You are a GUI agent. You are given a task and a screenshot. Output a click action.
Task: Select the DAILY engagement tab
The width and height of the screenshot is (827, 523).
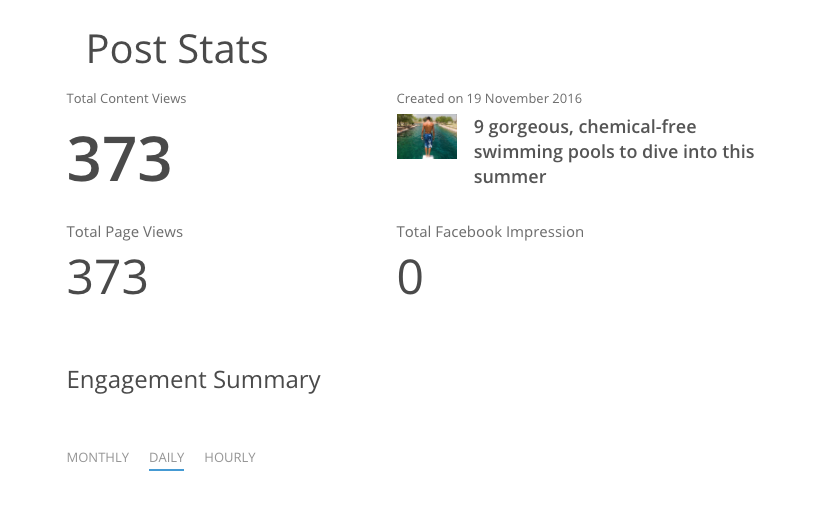click(x=166, y=458)
